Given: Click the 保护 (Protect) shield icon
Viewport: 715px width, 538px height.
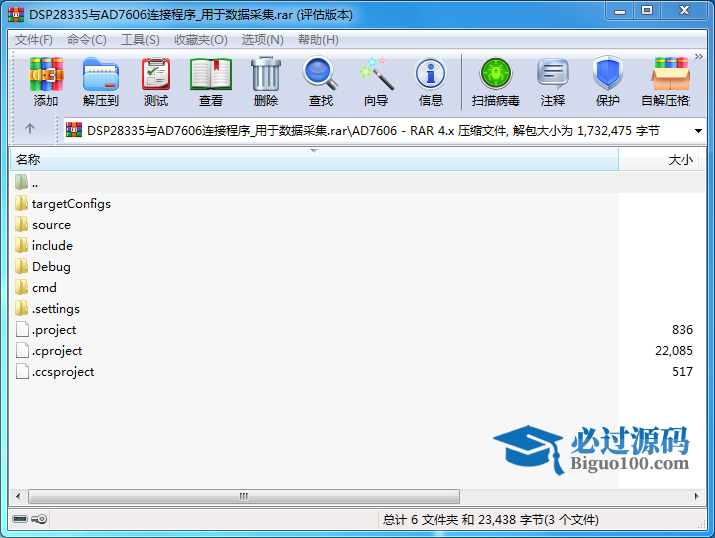Looking at the screenshot, I should coord(607,73).
